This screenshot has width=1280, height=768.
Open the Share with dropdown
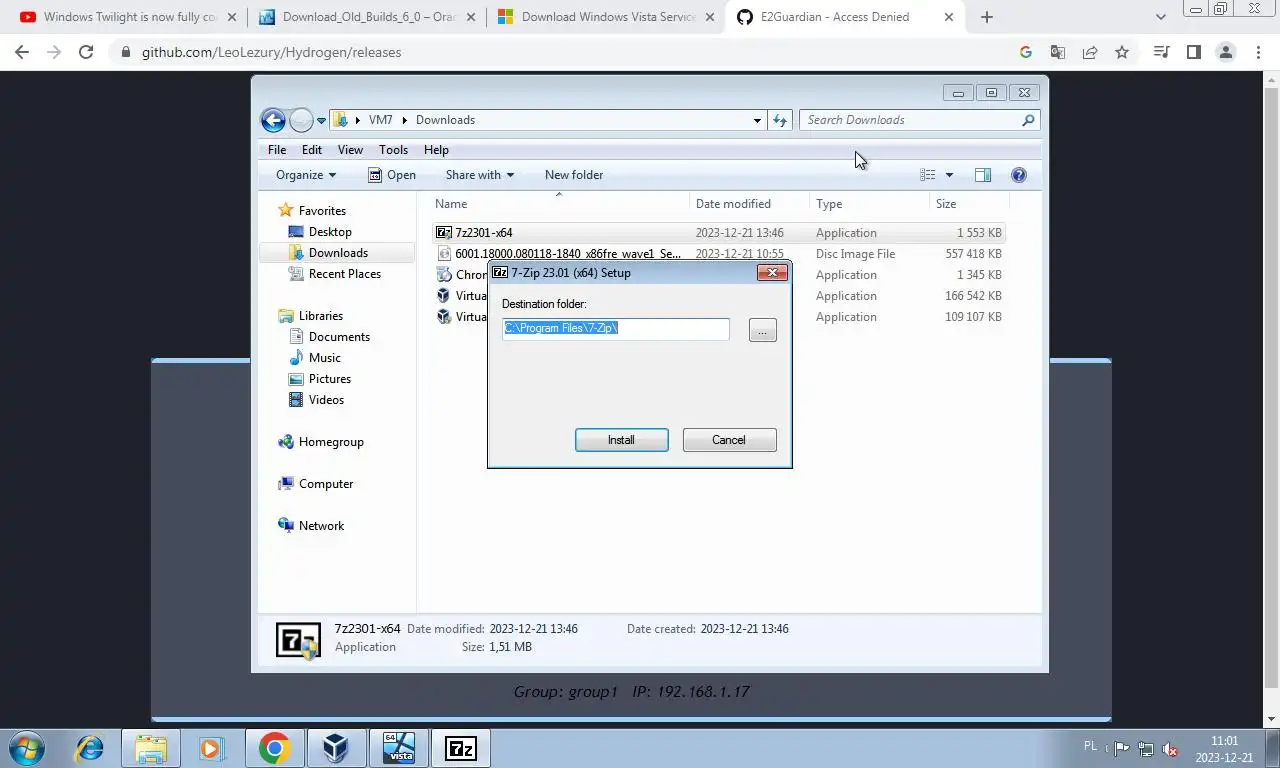tap(480, 175)
